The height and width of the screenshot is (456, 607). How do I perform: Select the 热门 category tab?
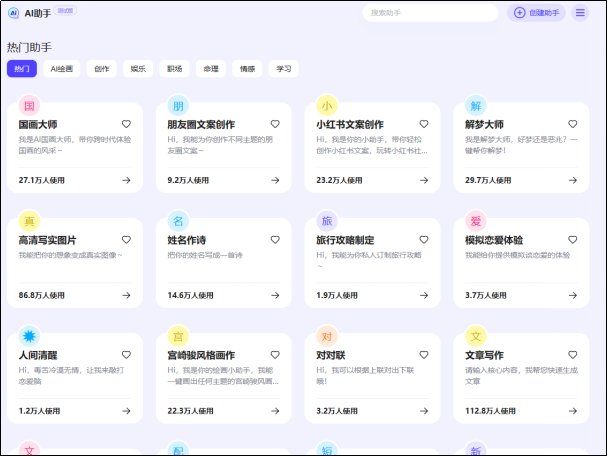coord(22,69)
